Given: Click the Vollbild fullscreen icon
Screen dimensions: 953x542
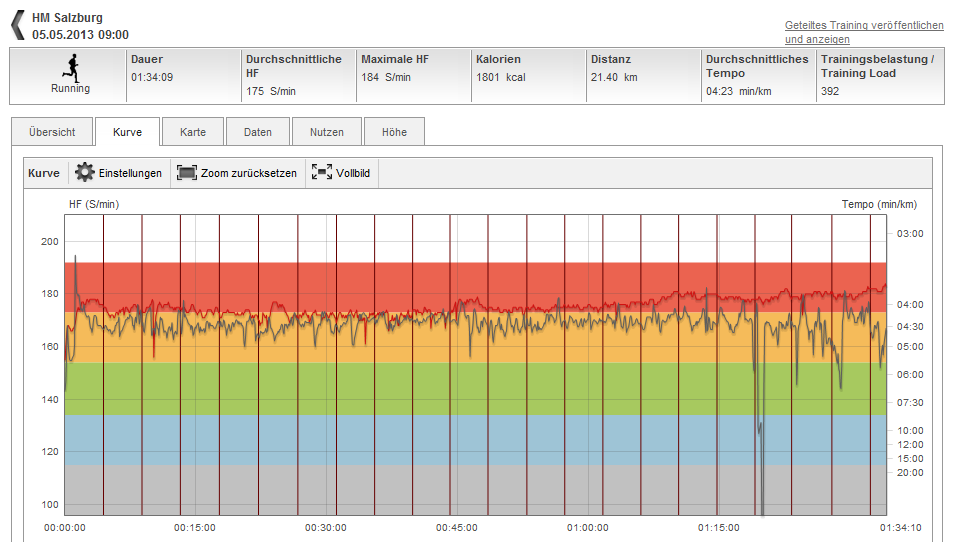Looking at the screenshot, I should pos(321,173).
